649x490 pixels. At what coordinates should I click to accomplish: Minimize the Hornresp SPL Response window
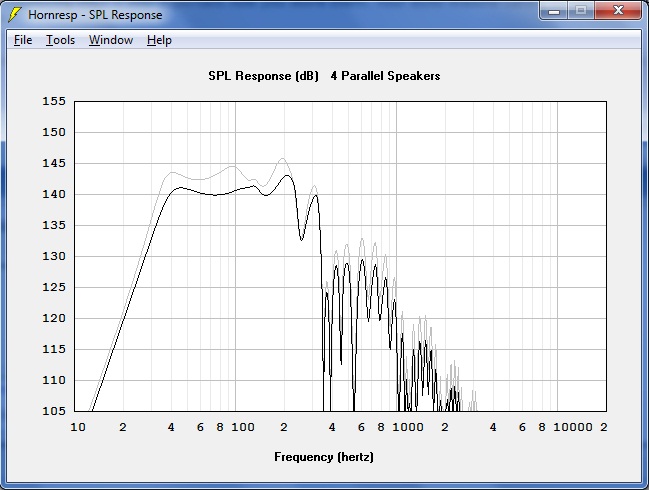coord(554,11)
